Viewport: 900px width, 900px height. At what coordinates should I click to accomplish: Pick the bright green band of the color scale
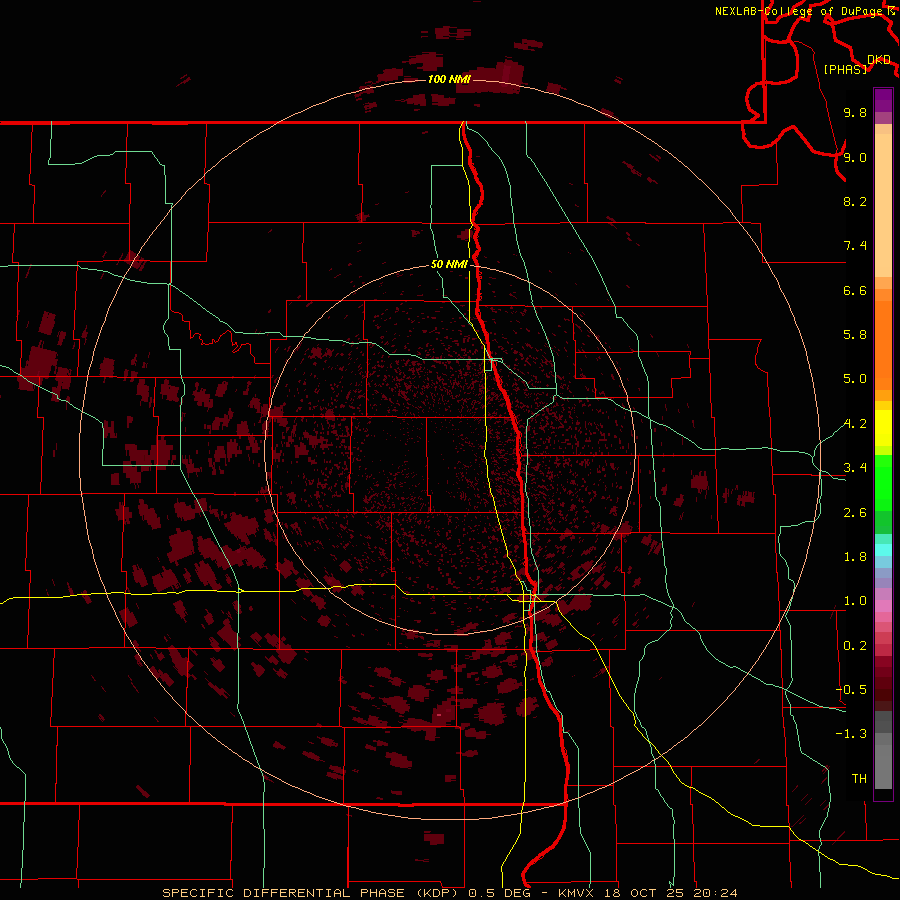pos(883,483)
